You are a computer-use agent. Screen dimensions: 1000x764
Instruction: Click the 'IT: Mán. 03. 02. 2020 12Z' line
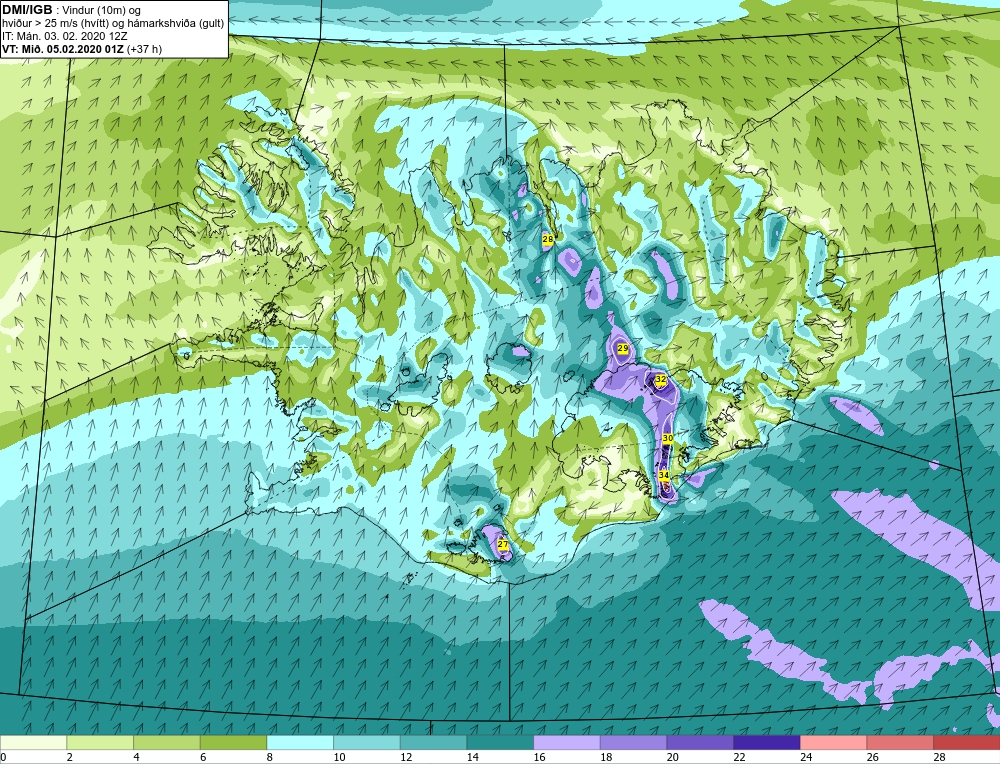click(x=64, y=36)
